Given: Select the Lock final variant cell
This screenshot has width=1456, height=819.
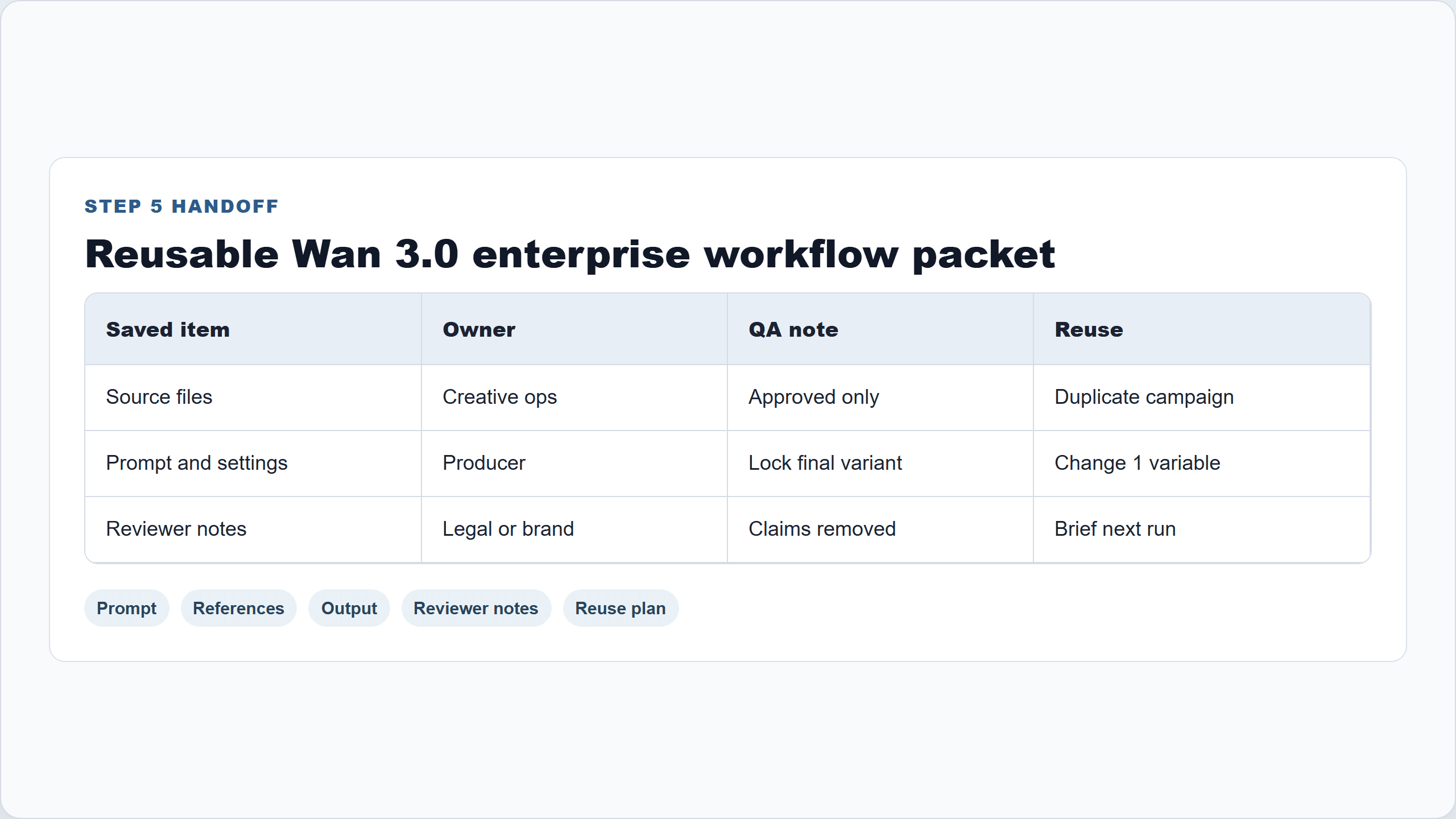Looking at the screenshot, I should pos(880,464).
